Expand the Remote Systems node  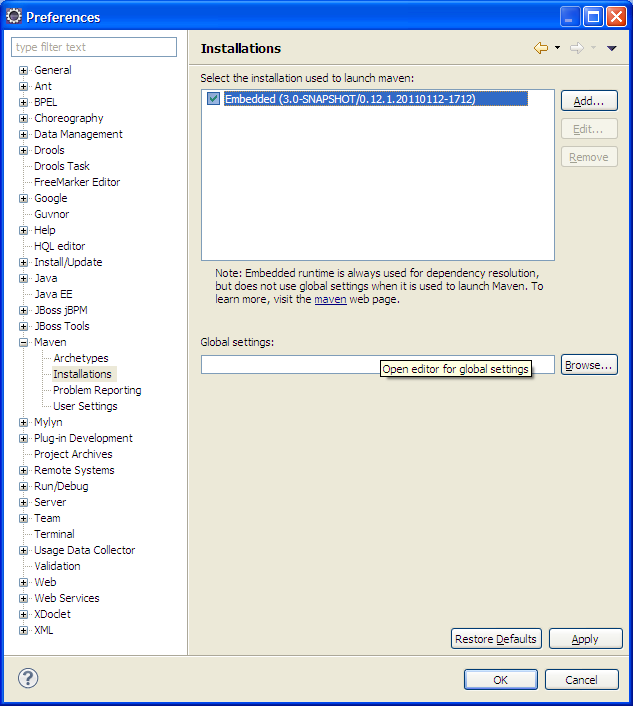tap(23, 470)
